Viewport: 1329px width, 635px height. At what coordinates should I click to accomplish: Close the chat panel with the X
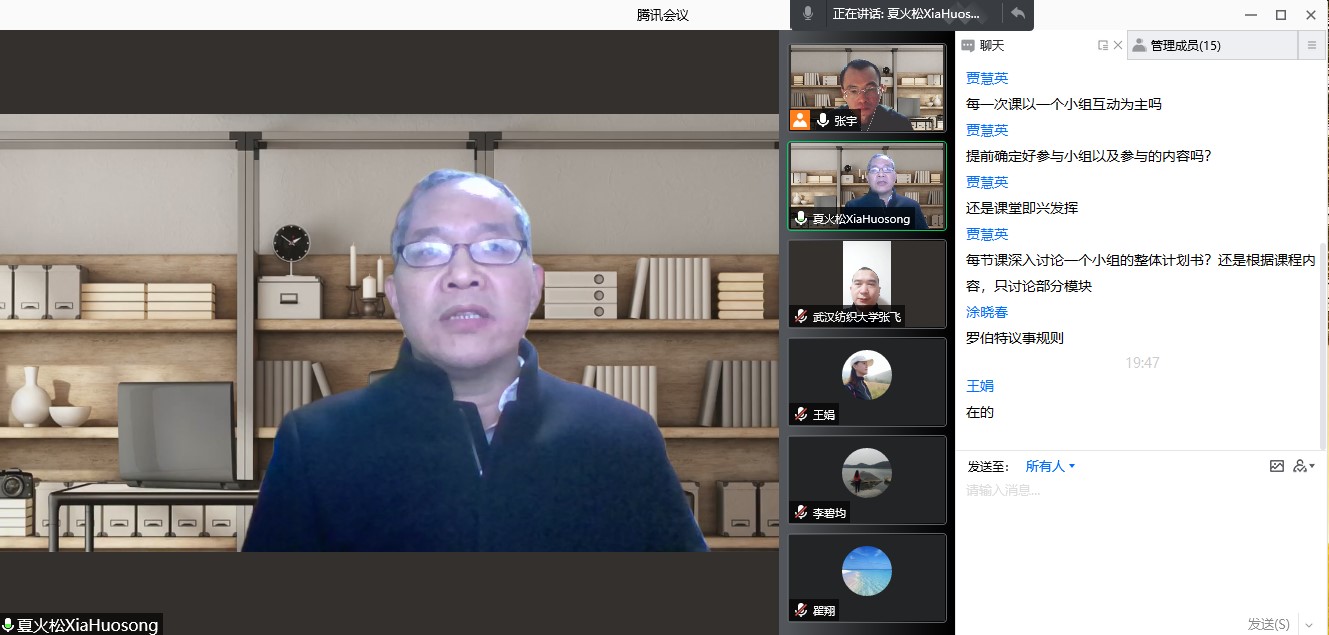tap(1118, 45)
